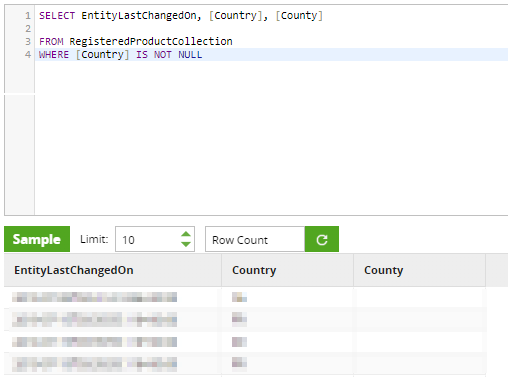Select the EntityLastChangedOn column header
The height and width of the screenshot is (389, 526).
(113, 270)
